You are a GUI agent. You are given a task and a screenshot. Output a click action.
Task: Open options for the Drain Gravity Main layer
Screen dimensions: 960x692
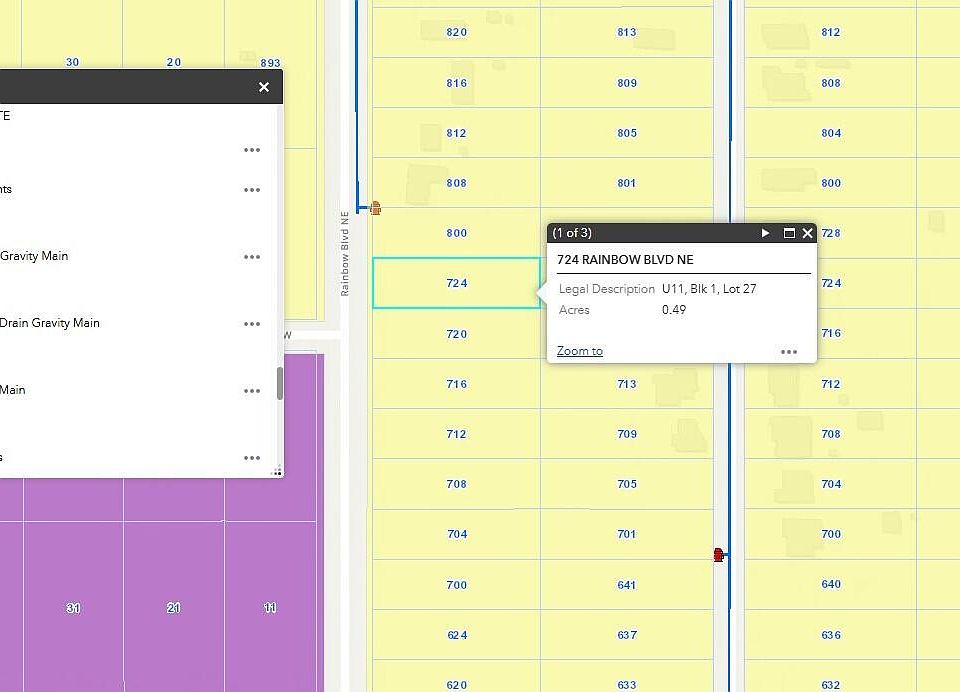(x=252, y=324)
